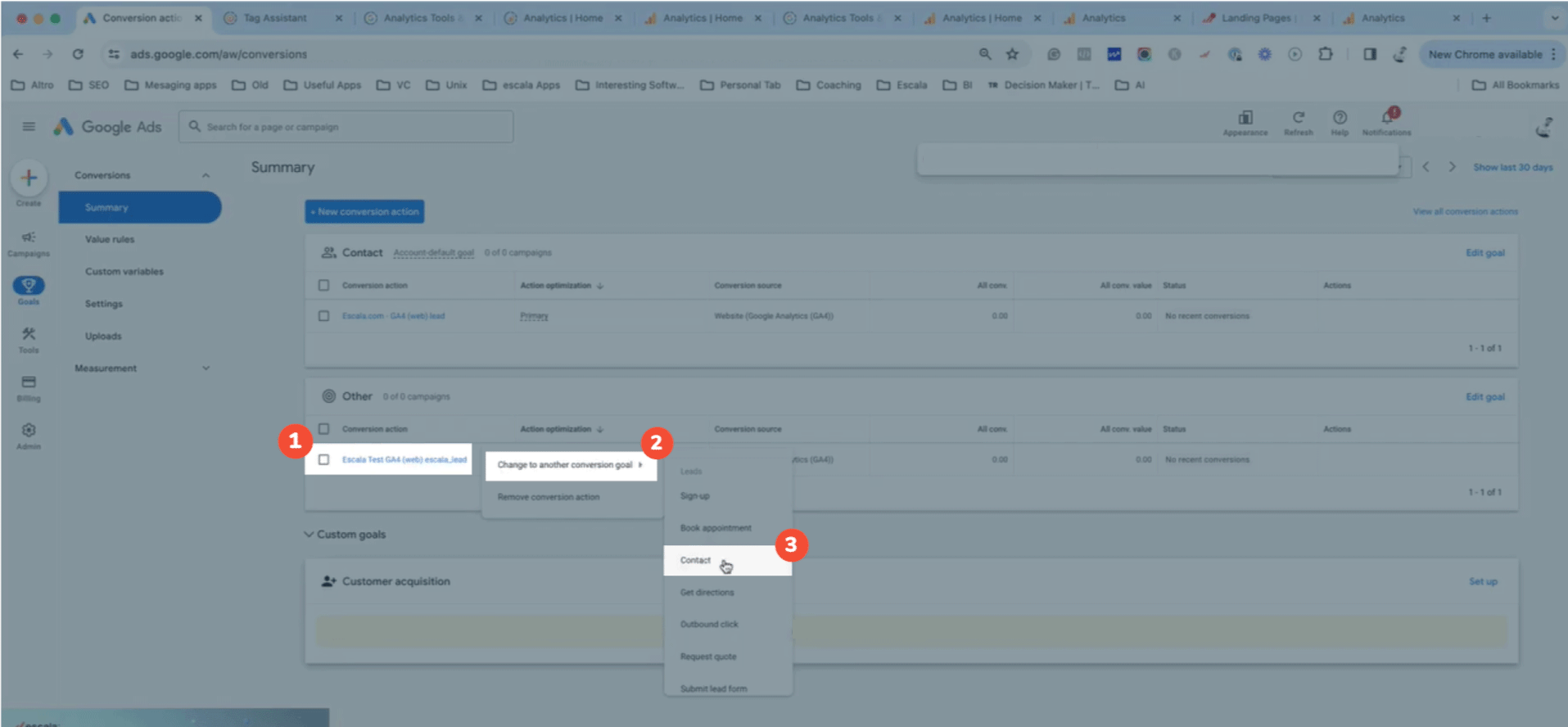Click New Chrome available button
The width and height of the screenshot is (1568, 727).
(1492, 54)
